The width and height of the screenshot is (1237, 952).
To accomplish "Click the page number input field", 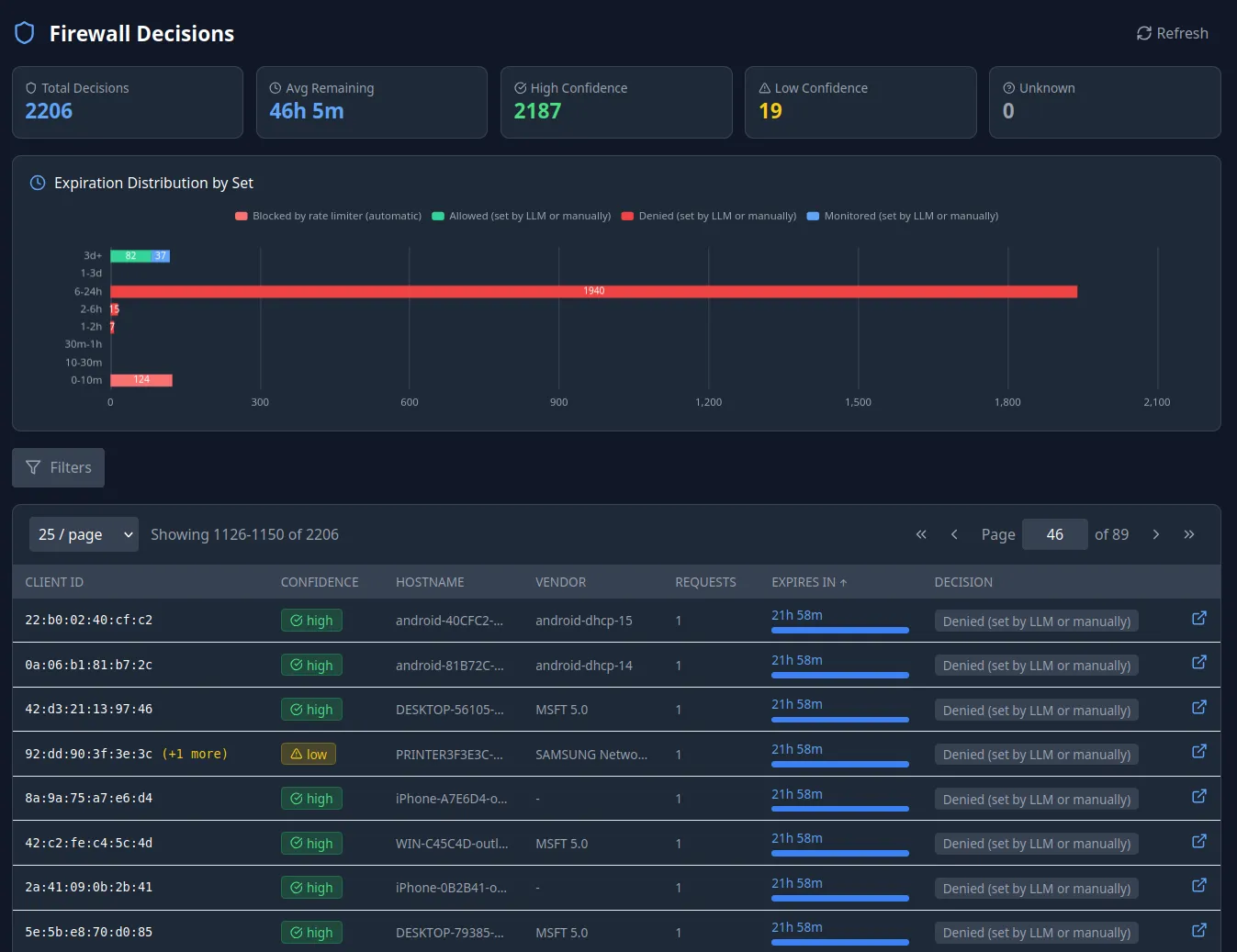I will click(x=1055, y=534).
